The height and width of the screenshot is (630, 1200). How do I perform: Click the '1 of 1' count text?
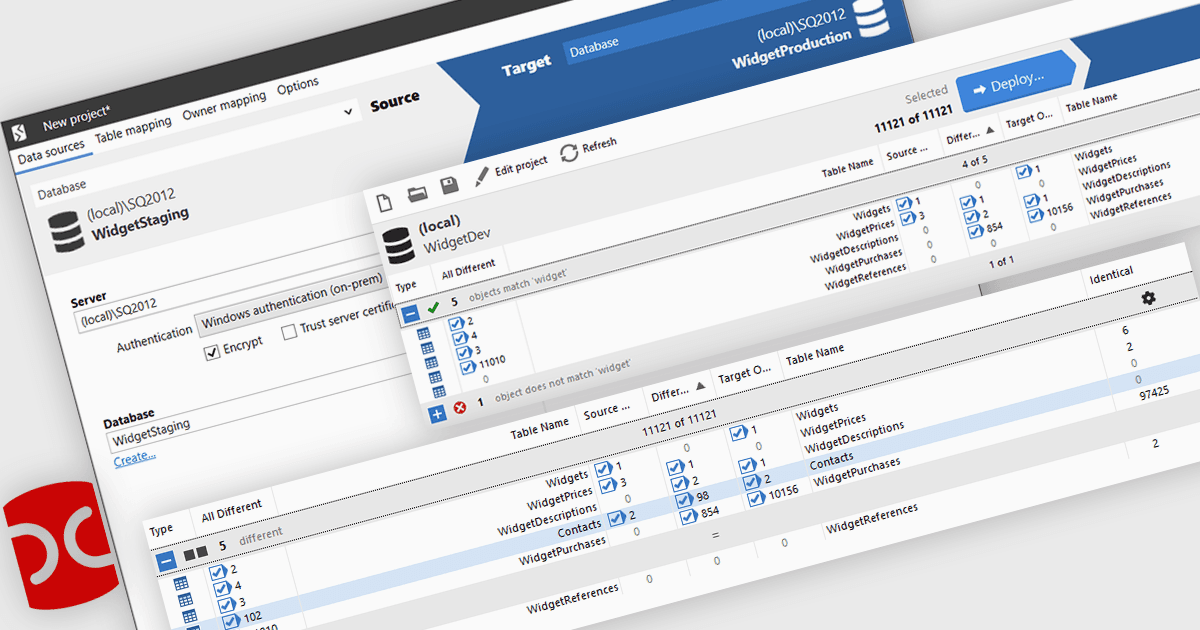(x=1003, y=263)
